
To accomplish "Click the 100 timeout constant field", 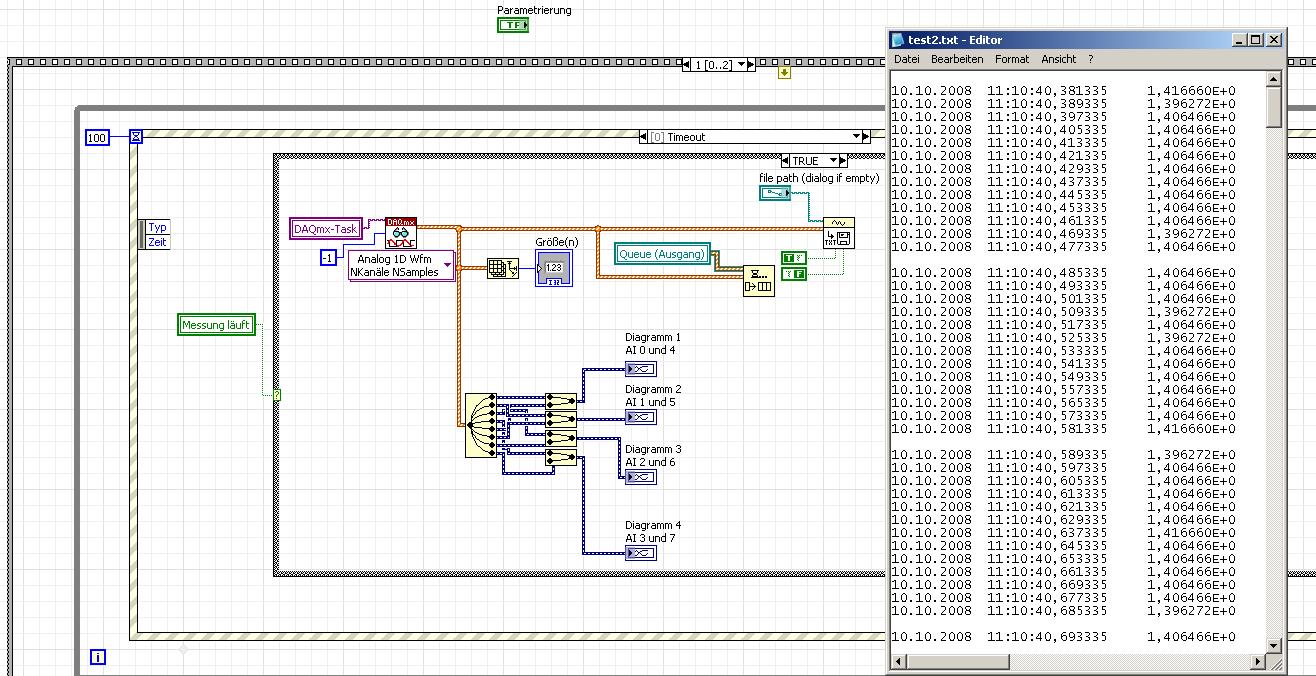I will 97,138.
